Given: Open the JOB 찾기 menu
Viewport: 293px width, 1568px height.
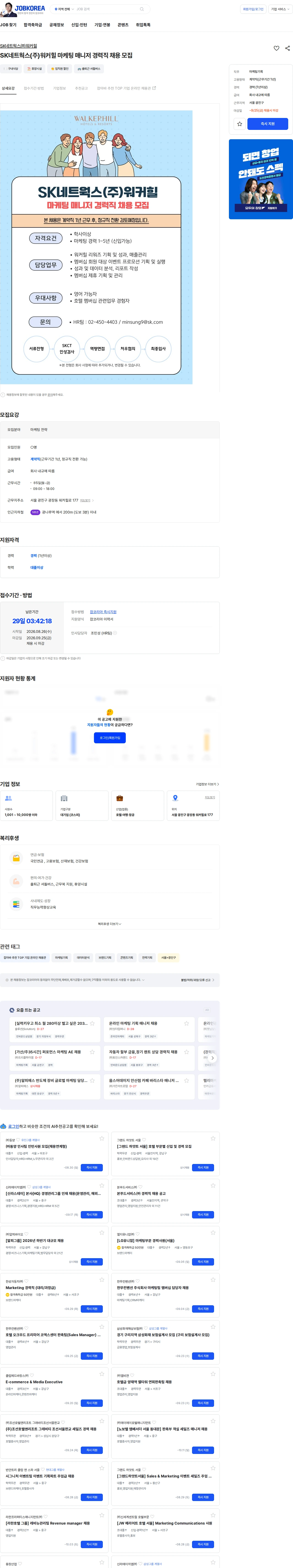Looking at the screenshot, I should (8, 25).
